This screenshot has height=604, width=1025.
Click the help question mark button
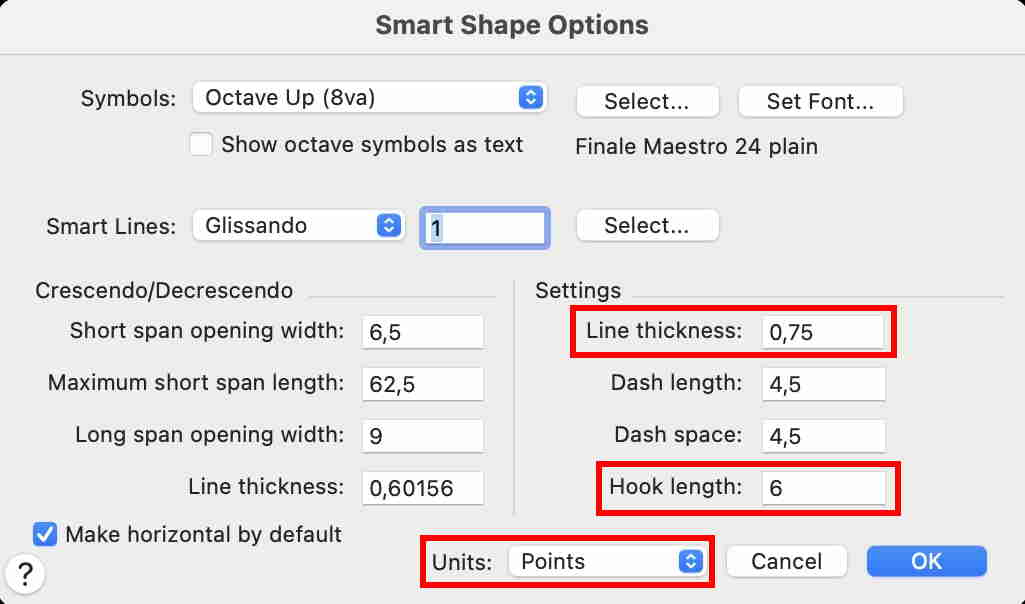click(x=26, y=574)
